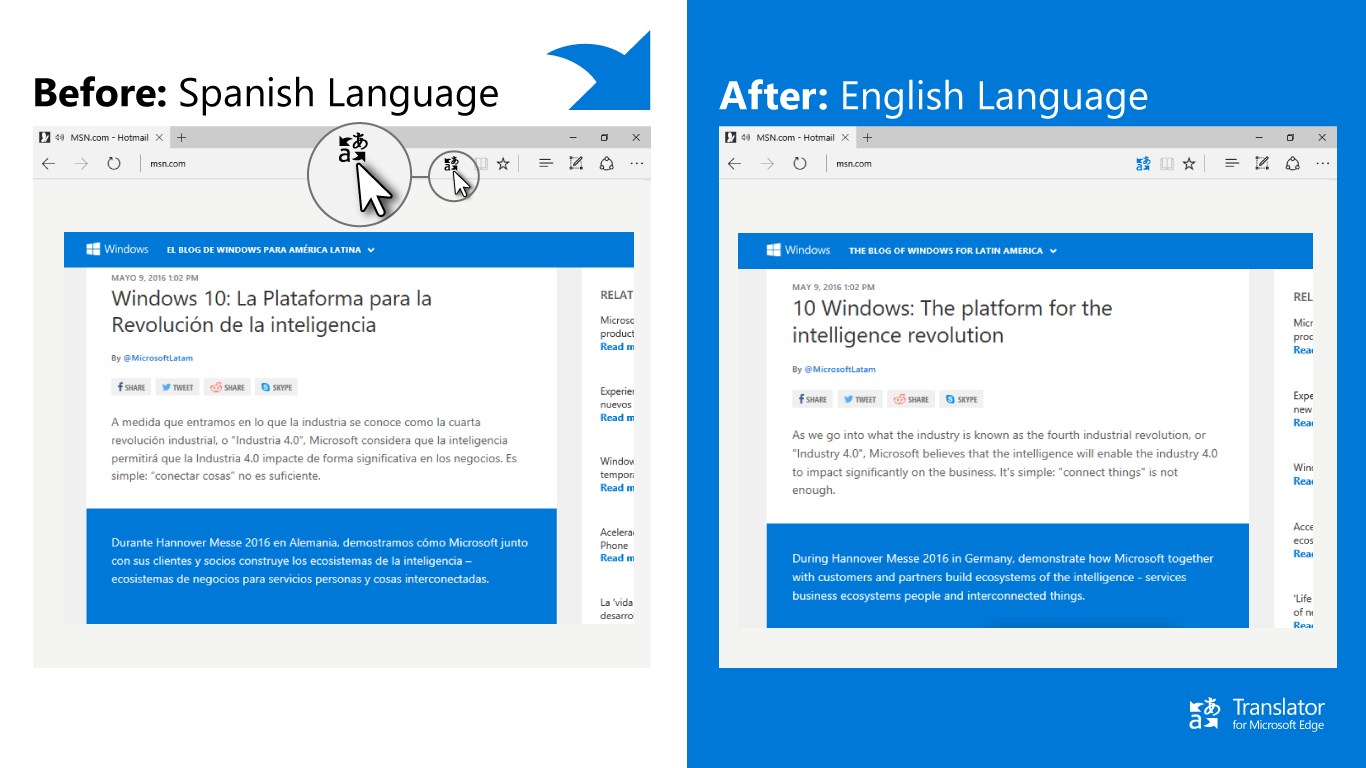Maximize the English browser window

tap(1290, 137)
